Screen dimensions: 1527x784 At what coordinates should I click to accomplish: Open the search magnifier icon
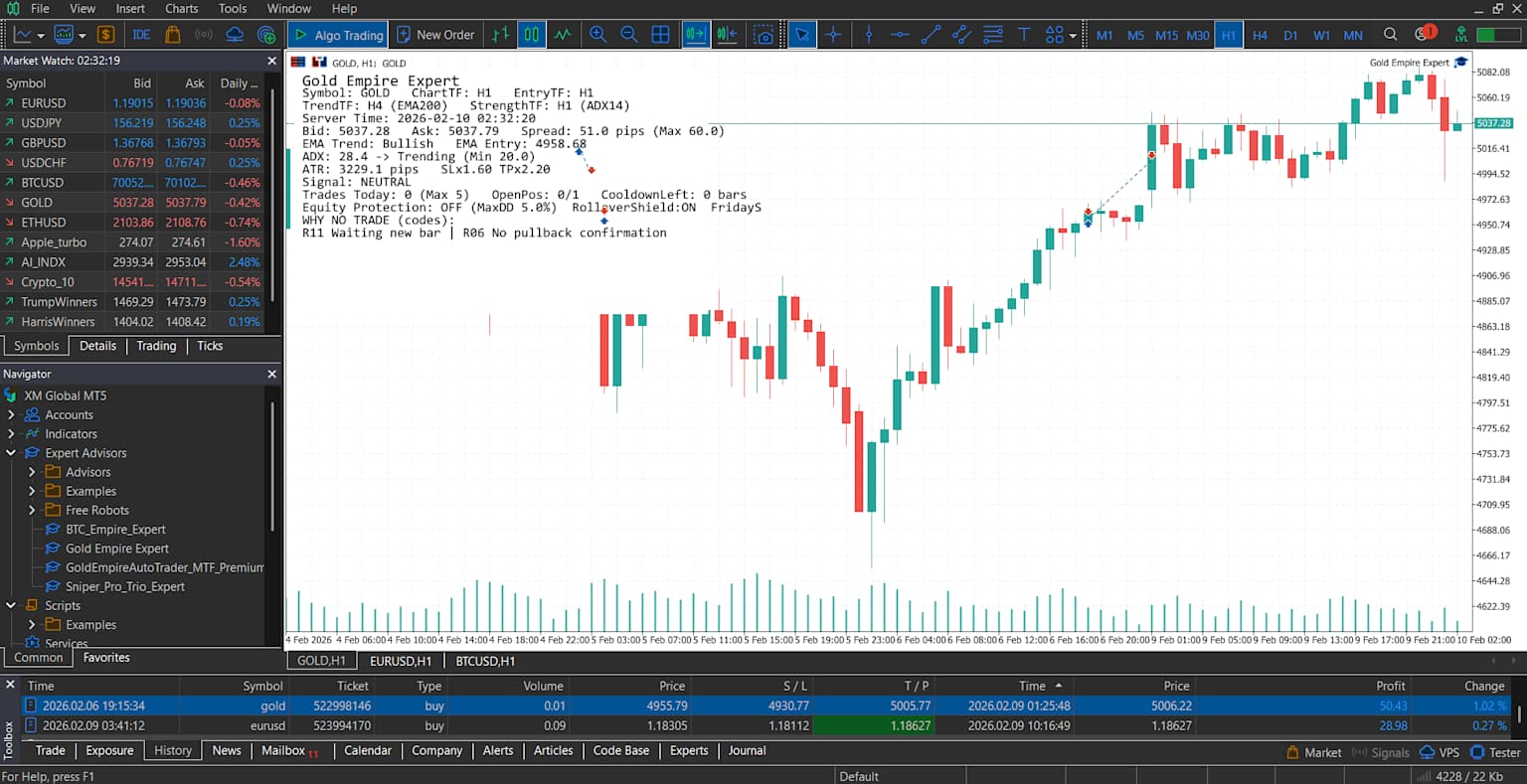[x=1391, y=33]
